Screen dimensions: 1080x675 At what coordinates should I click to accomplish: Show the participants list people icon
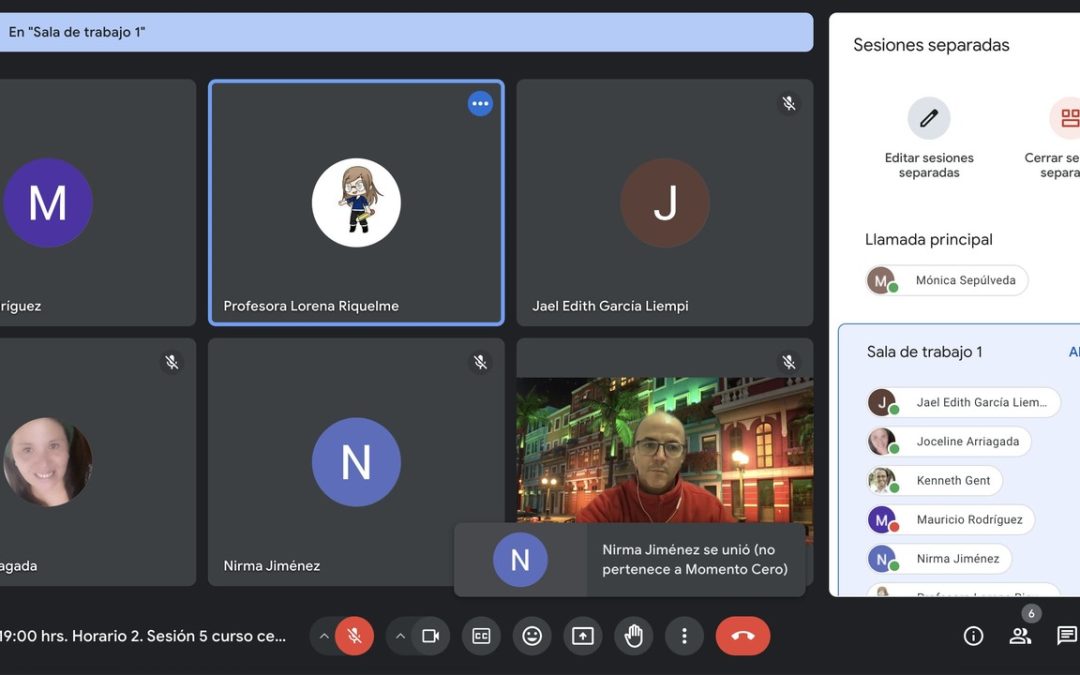(x=1020, y=636)
